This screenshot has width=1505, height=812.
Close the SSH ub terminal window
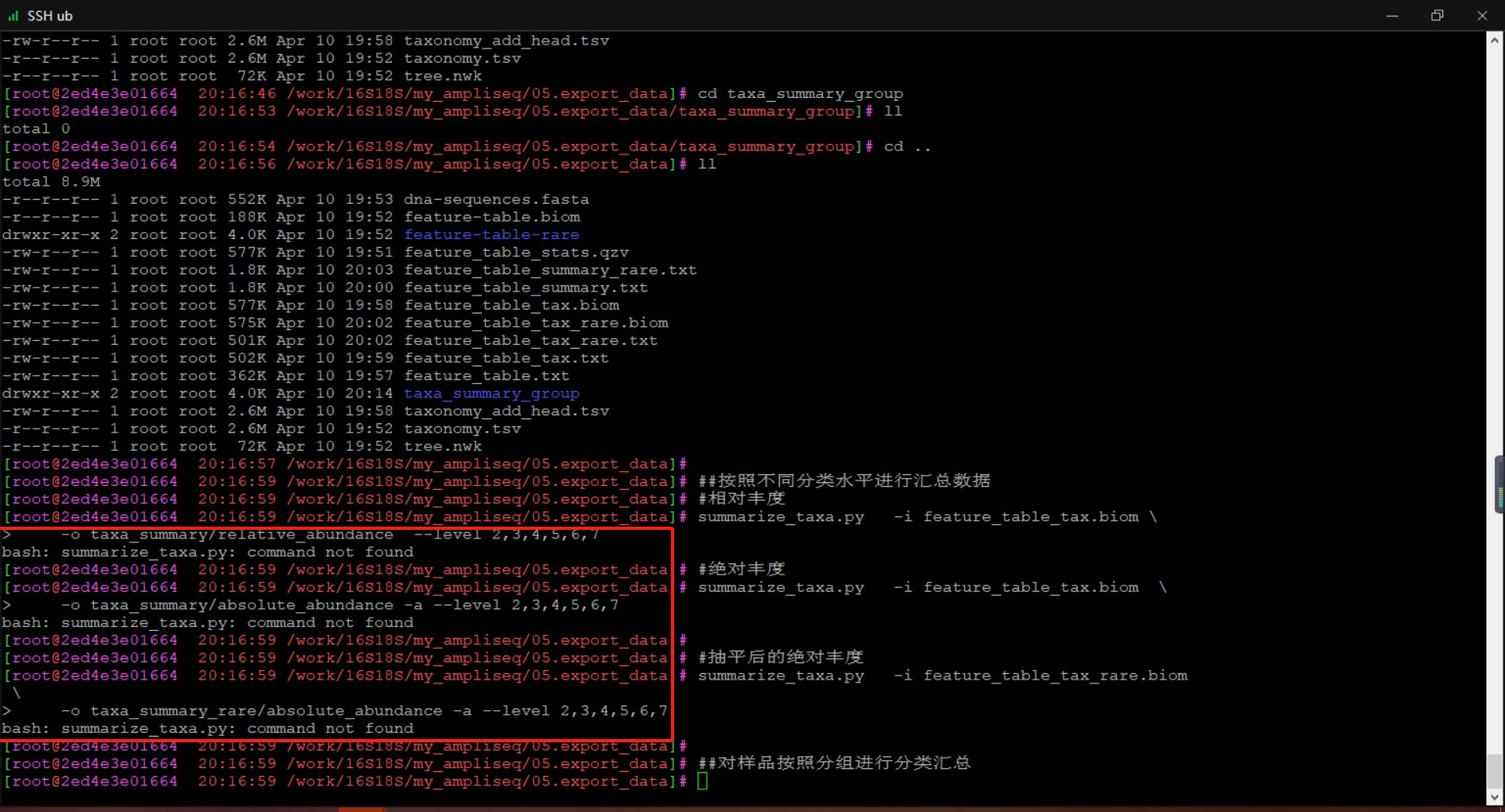point(1481,16)
